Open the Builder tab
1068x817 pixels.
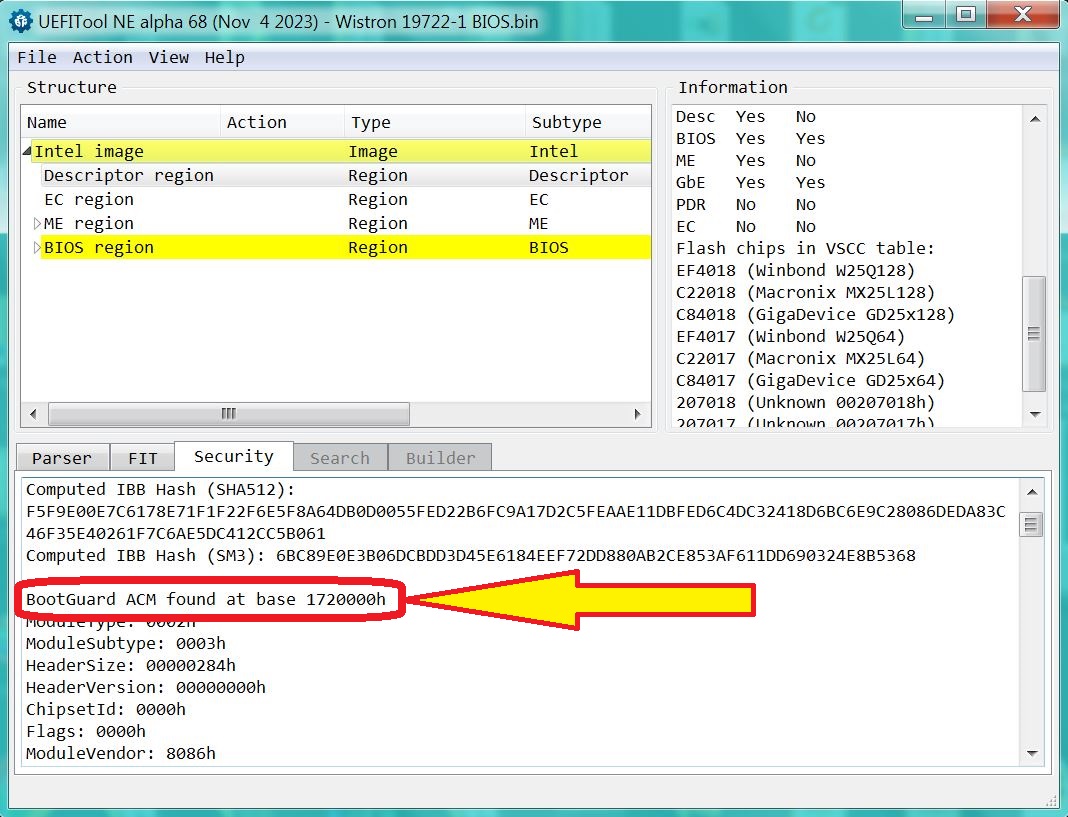pyautogui.click(x=440, y=457)
